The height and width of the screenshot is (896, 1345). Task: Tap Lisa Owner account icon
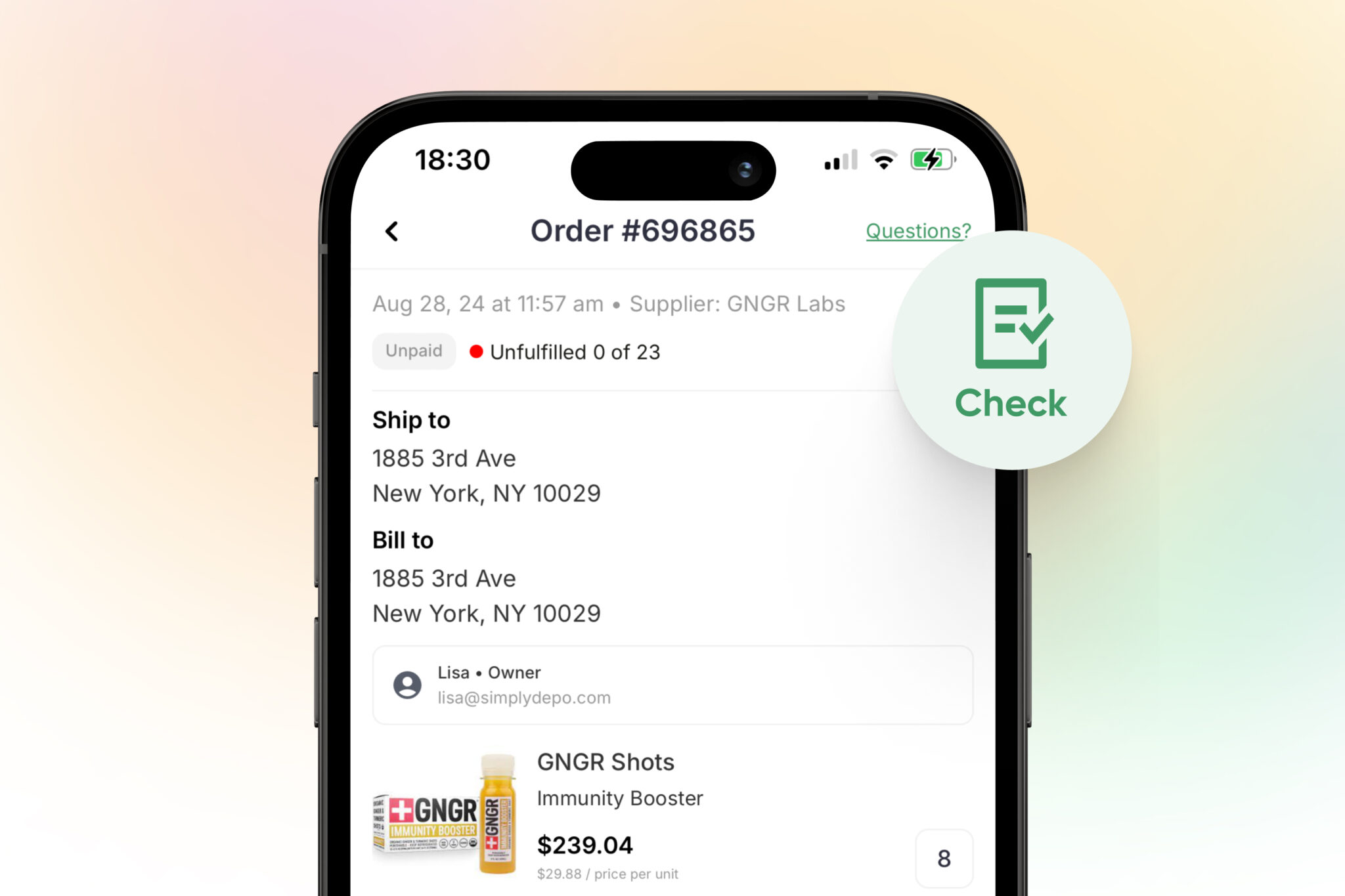407,684
